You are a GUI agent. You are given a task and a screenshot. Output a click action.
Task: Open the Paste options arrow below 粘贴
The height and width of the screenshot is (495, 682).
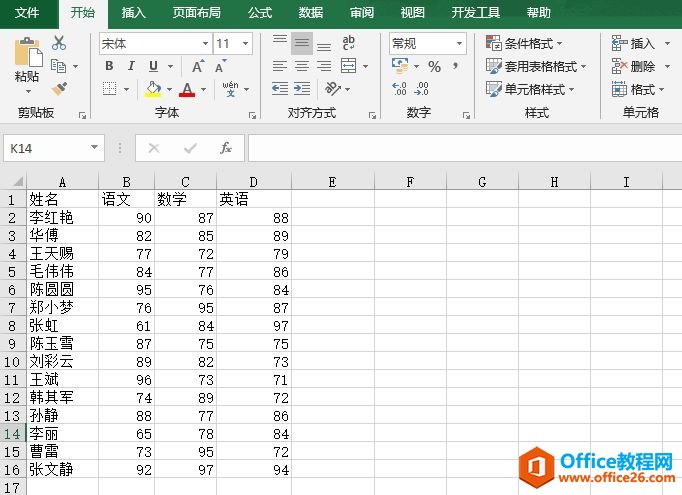28,91
